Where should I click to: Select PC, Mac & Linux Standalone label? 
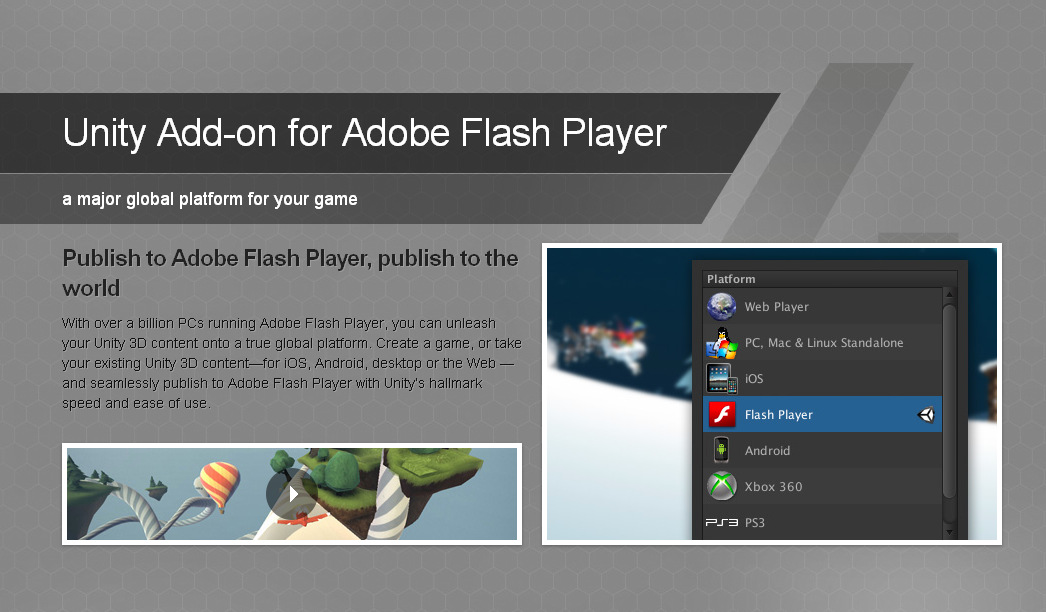[824, 343]
